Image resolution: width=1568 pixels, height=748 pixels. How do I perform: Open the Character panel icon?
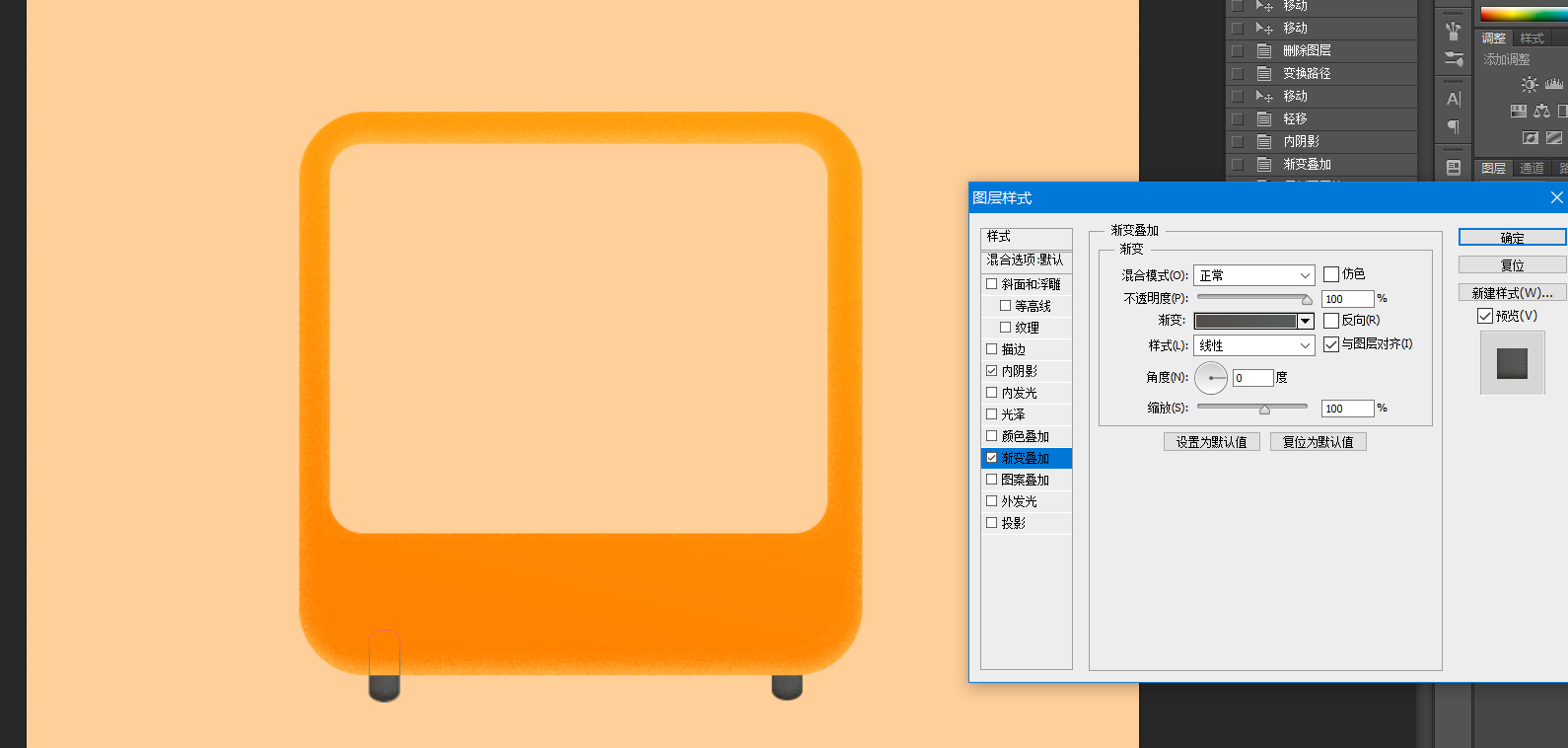1453,99
